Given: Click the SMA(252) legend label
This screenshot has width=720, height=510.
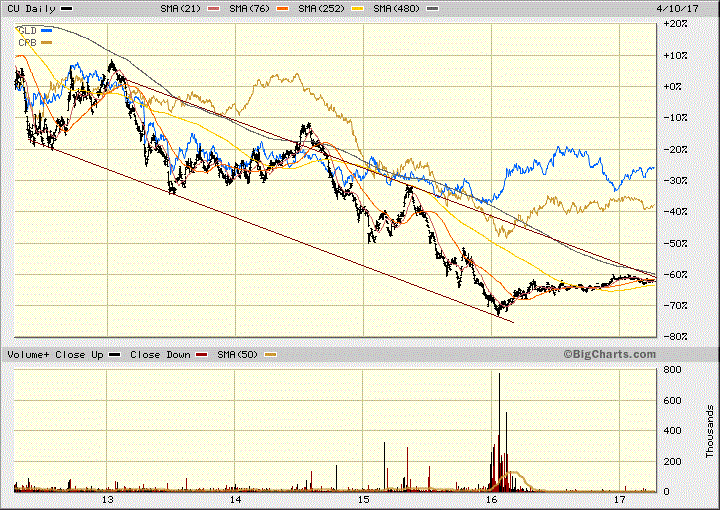Looking at the screenshot, I should [321, 9].
